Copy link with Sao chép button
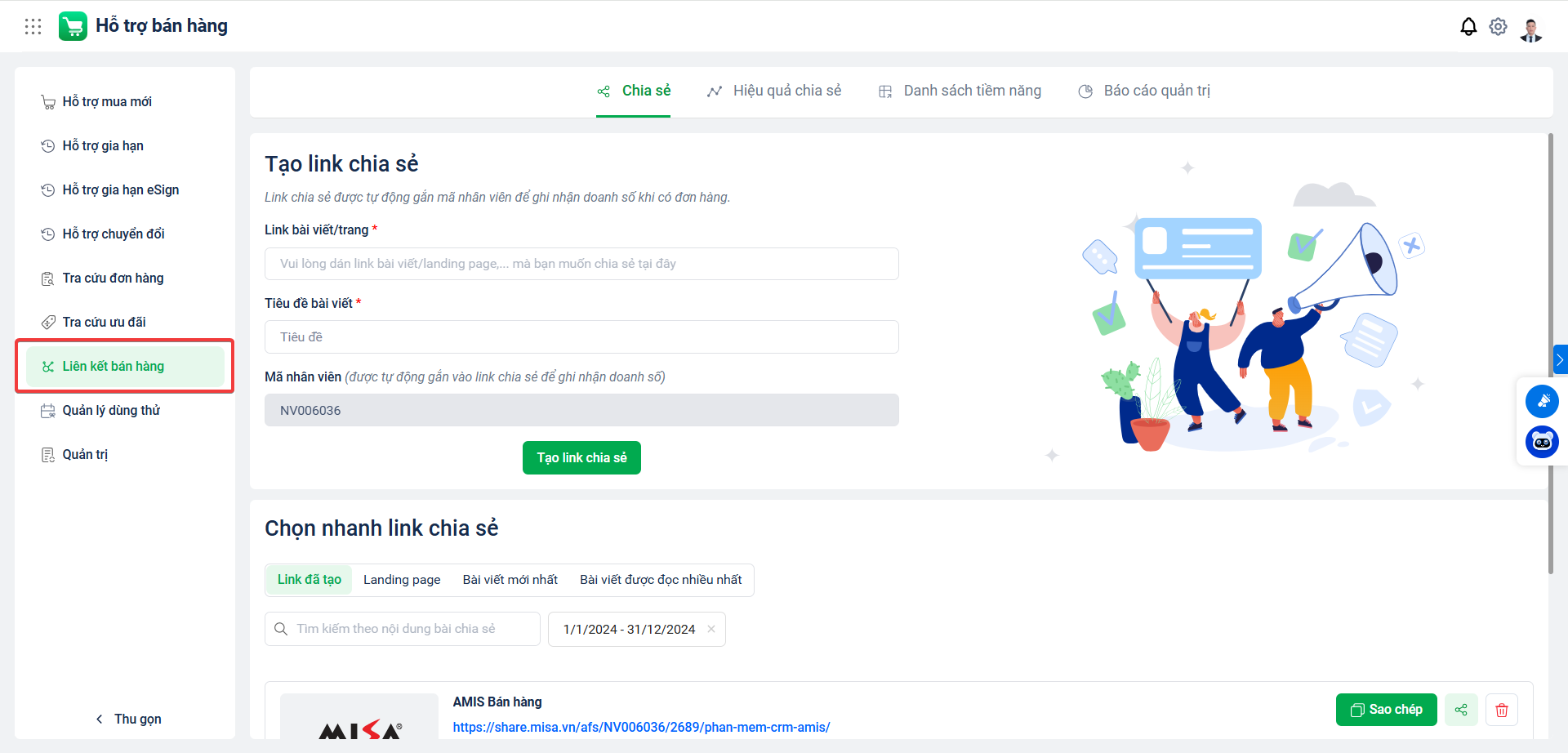This screenshot has height=753, width=1568. [x=1386, y=710]
